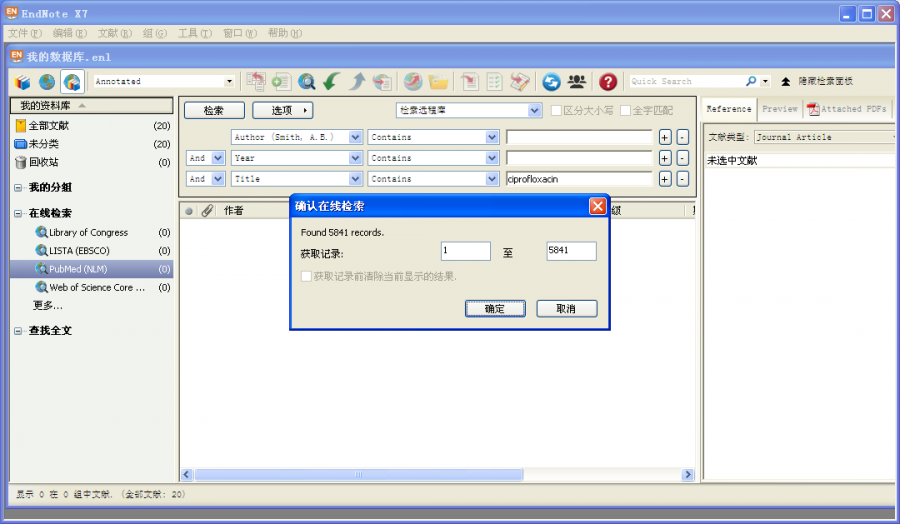This screenshot has width=900, height=524.
Task: Click the Open File folder icon
Action: click(x=438, y=81)
